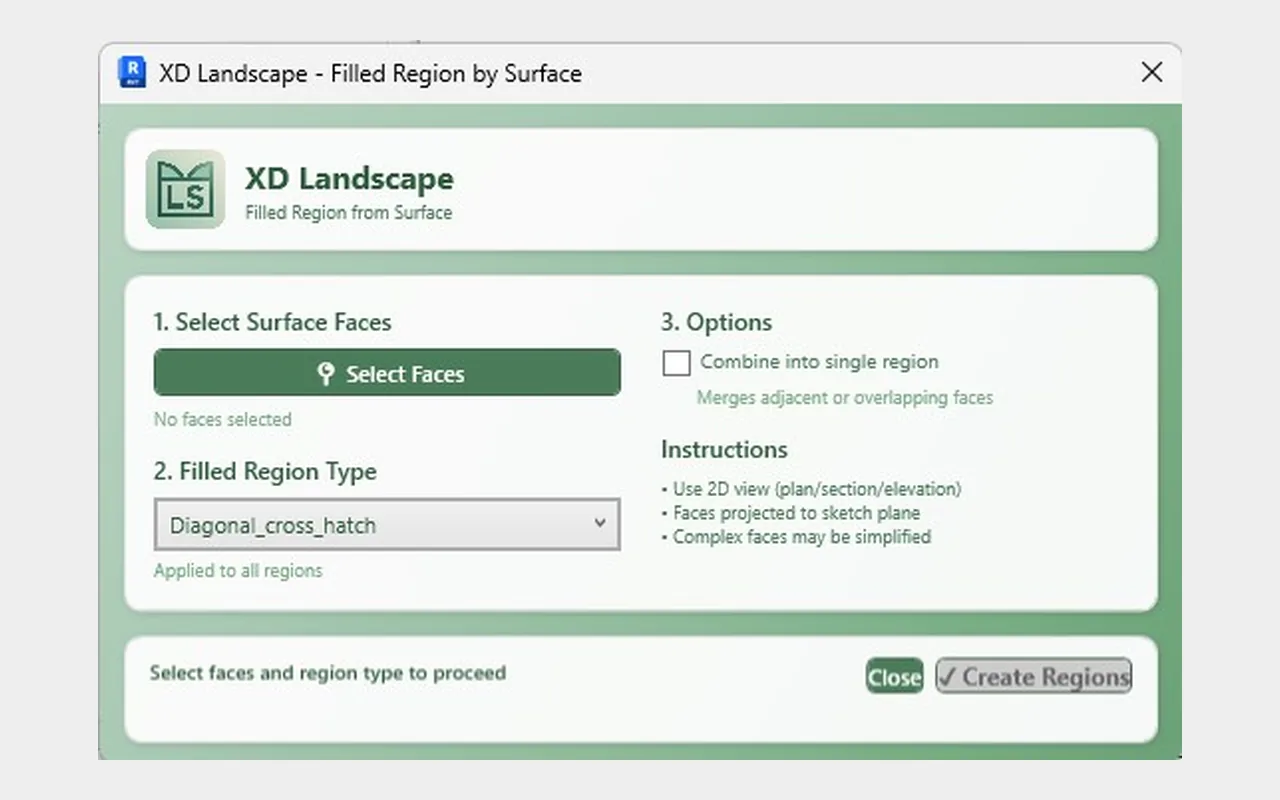Click the Select Faces button
Viewport: 1280px width, 800px height.
387,373
